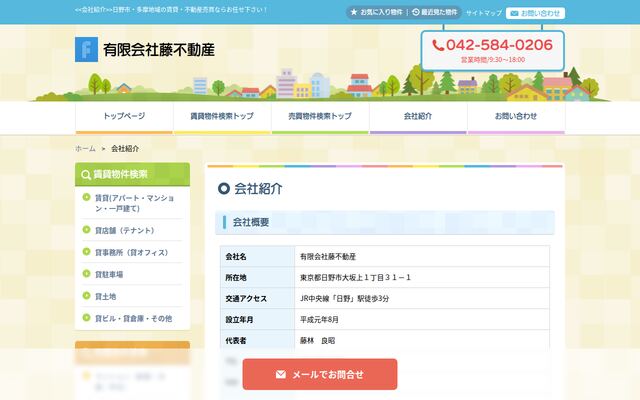Open お気に入り物件 link
Screen dimensions: 640x400
coord(376,12)
